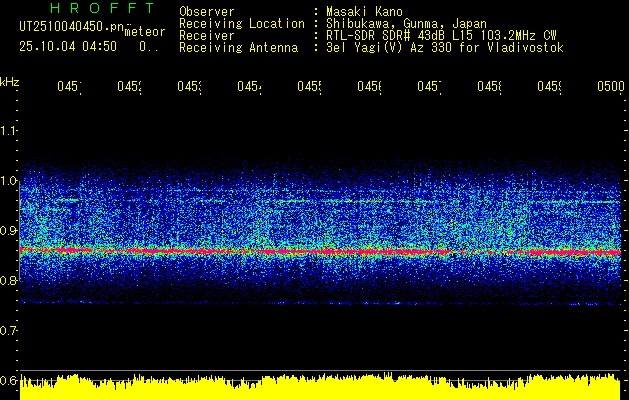Click the 'meteor' label under the file name
Image resolution: width=629 pixels, height=400 pixels.
[145, 32]
